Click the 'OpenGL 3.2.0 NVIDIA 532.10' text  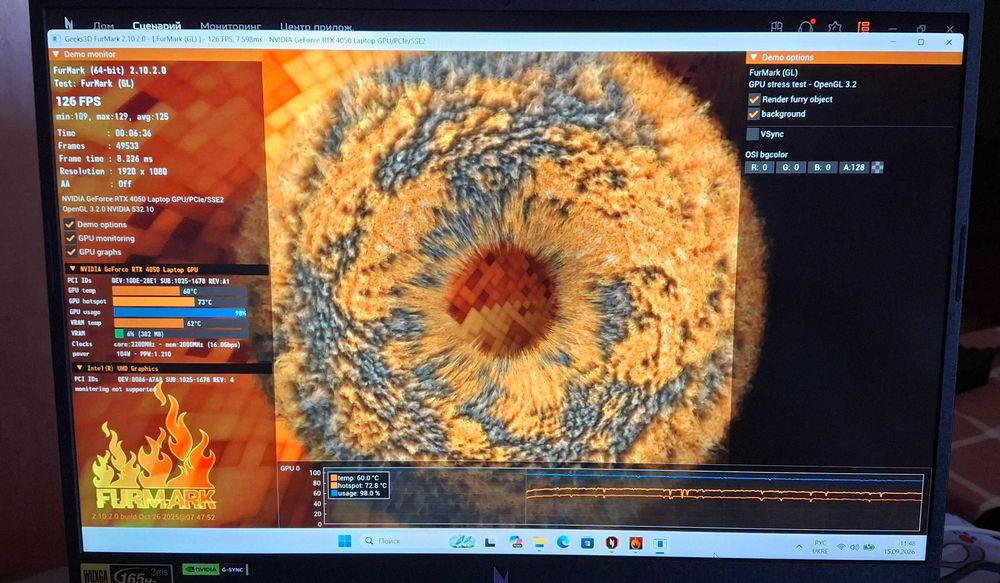pyautogui.click(x=108, y=209)
